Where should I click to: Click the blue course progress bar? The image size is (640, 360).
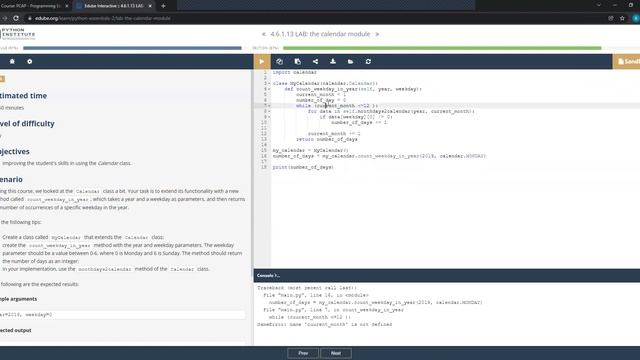(132, 48)
